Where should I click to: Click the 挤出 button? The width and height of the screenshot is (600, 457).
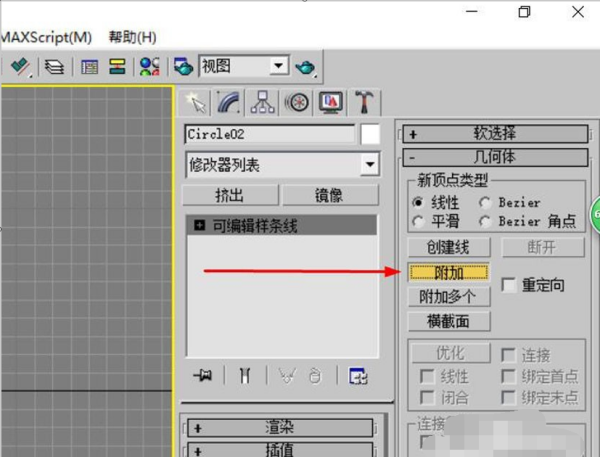(x=230, y=195)
